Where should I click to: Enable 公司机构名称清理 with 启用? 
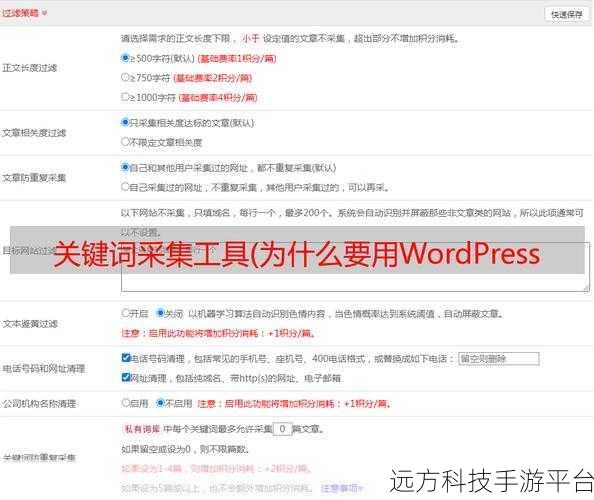point(125,403)
